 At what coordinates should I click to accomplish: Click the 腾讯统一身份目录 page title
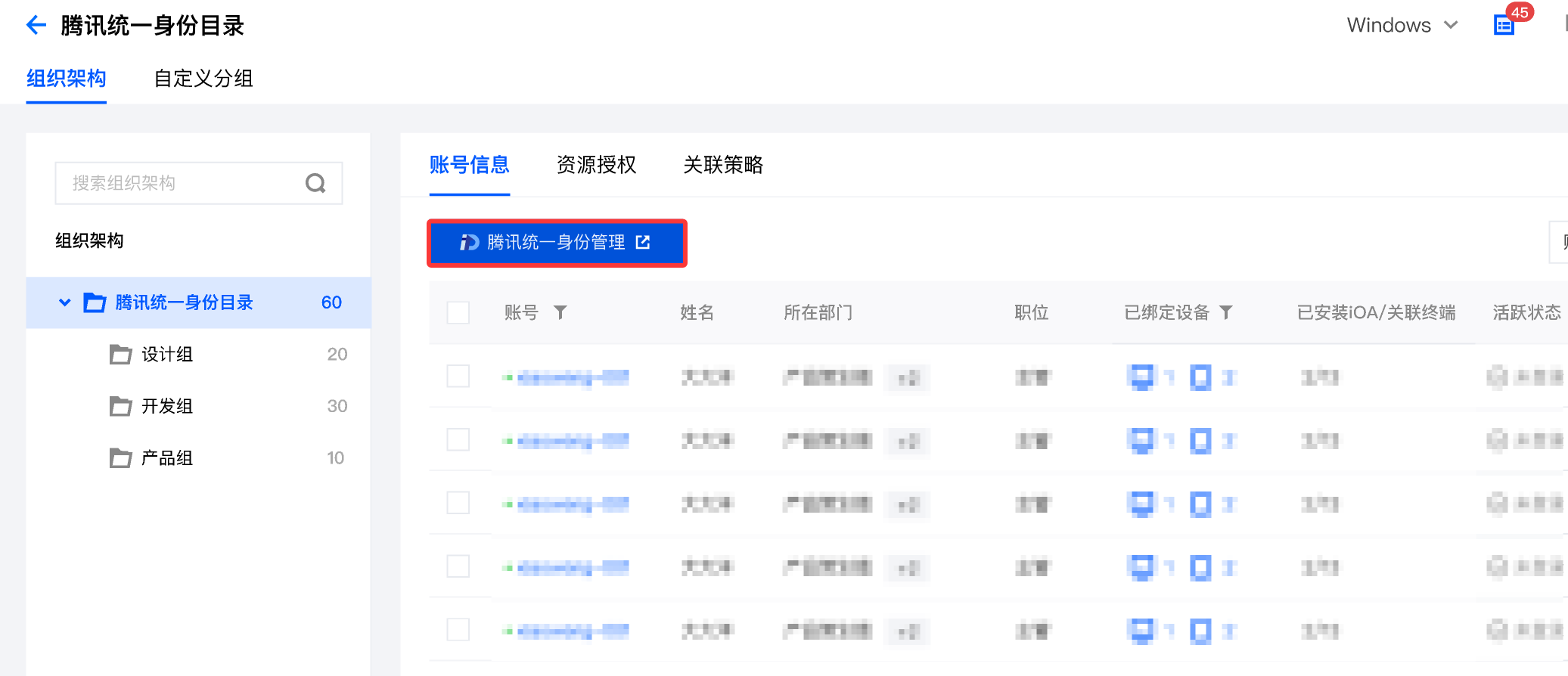pyautogui.click(x=153, y=26)
